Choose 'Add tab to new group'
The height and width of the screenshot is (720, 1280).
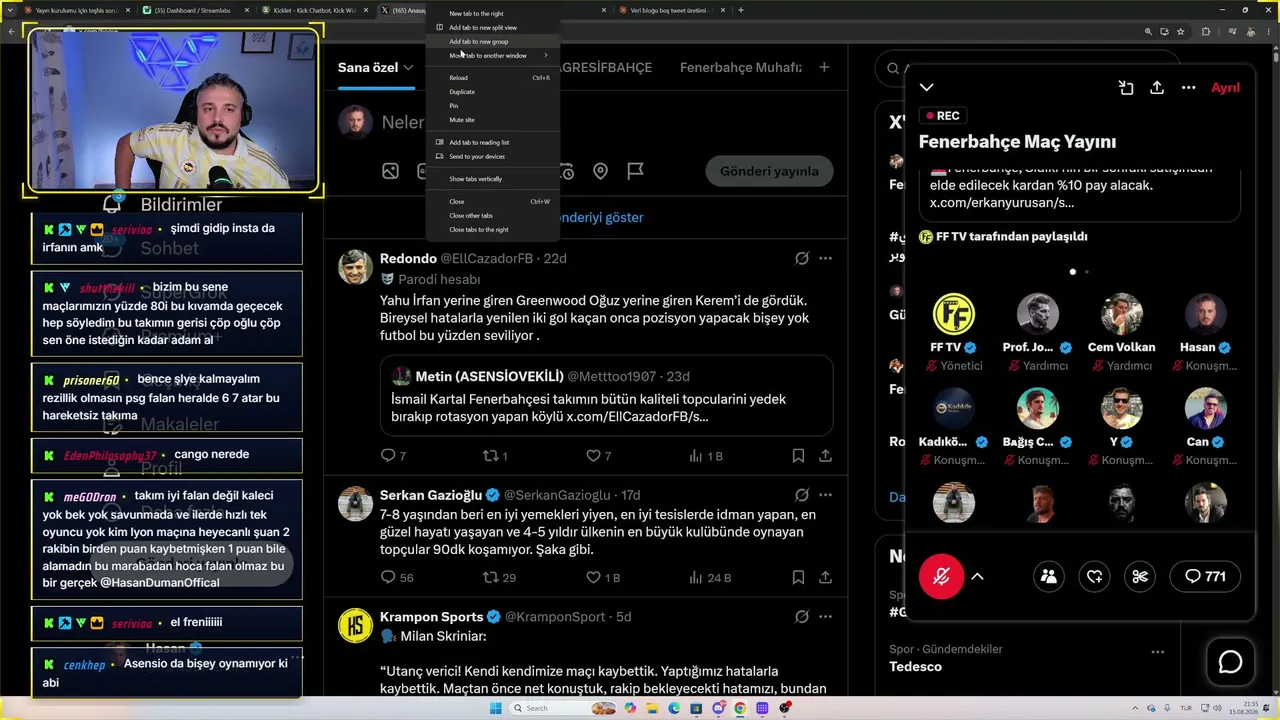coord(491,42)
